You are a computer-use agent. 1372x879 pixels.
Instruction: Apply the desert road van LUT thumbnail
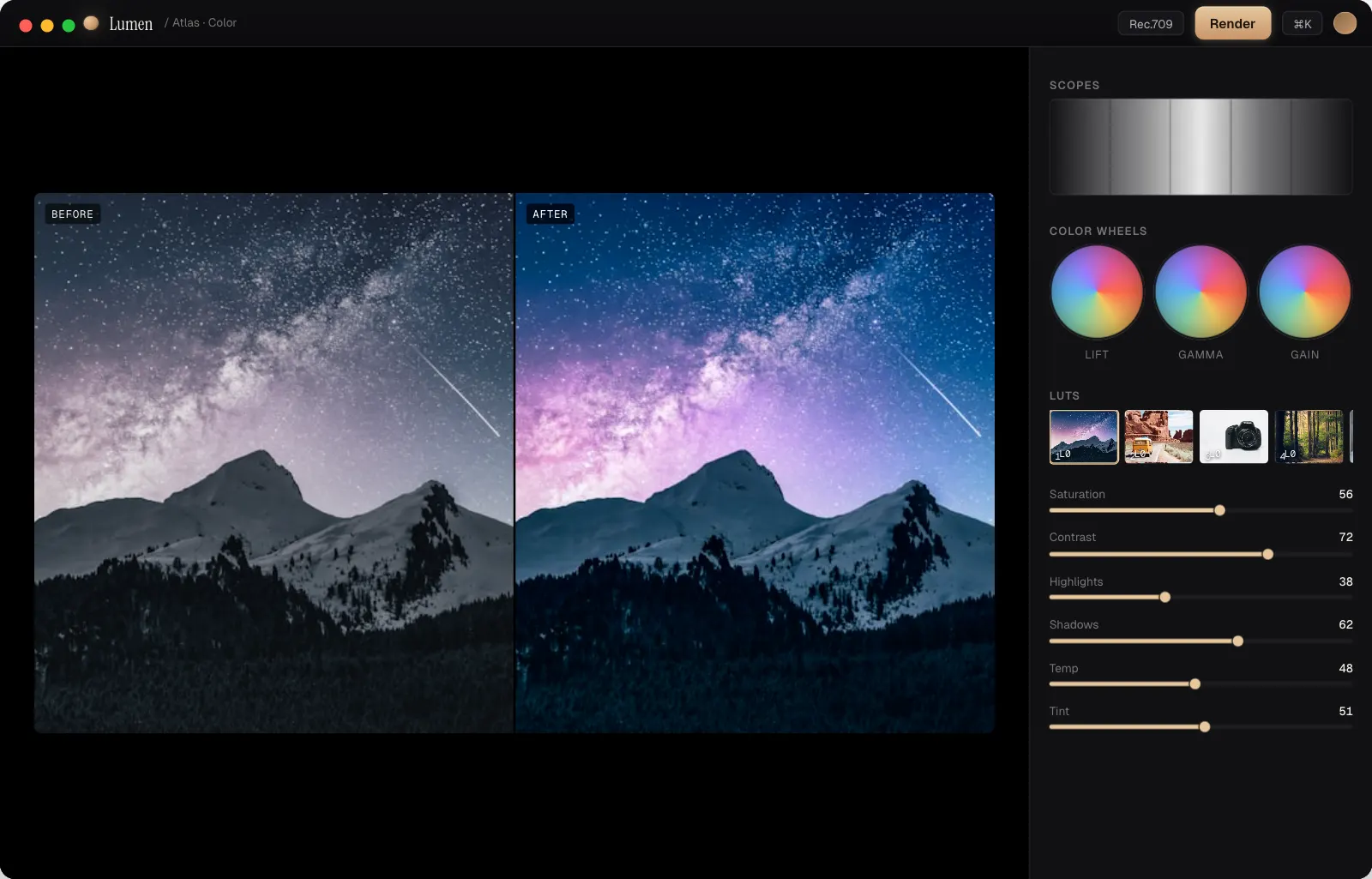point(1158,436)
